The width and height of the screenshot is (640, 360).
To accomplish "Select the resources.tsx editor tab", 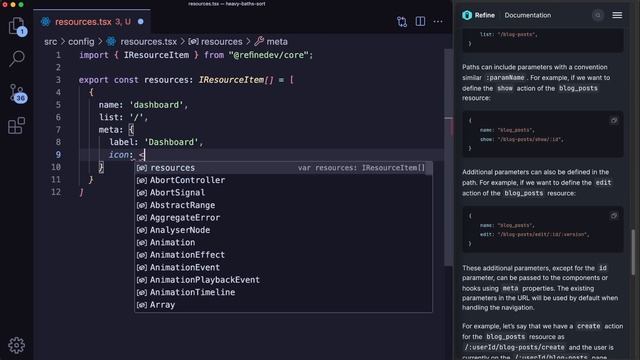I will (92, 22).
